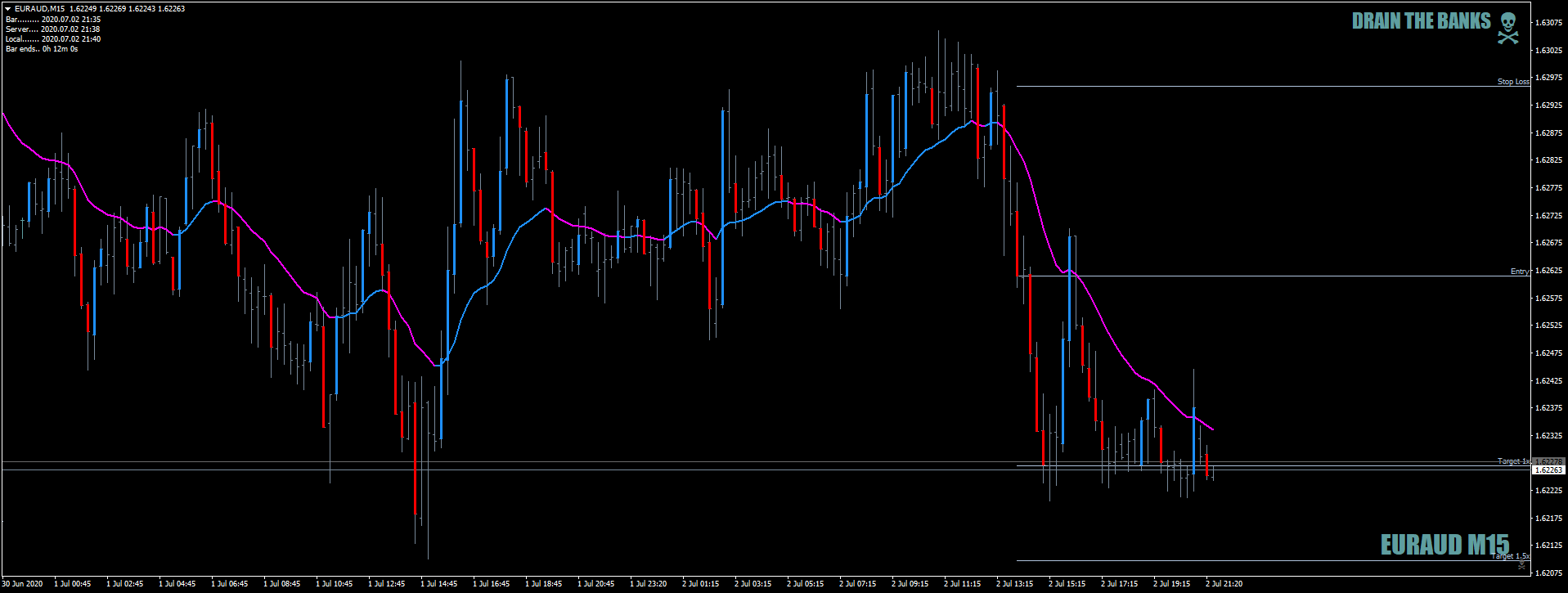Image resolution: width=1568 pixels, height=593 pixels.
Task: Click 1.62125 on the price scale
Action: [x=1549, y=546]
